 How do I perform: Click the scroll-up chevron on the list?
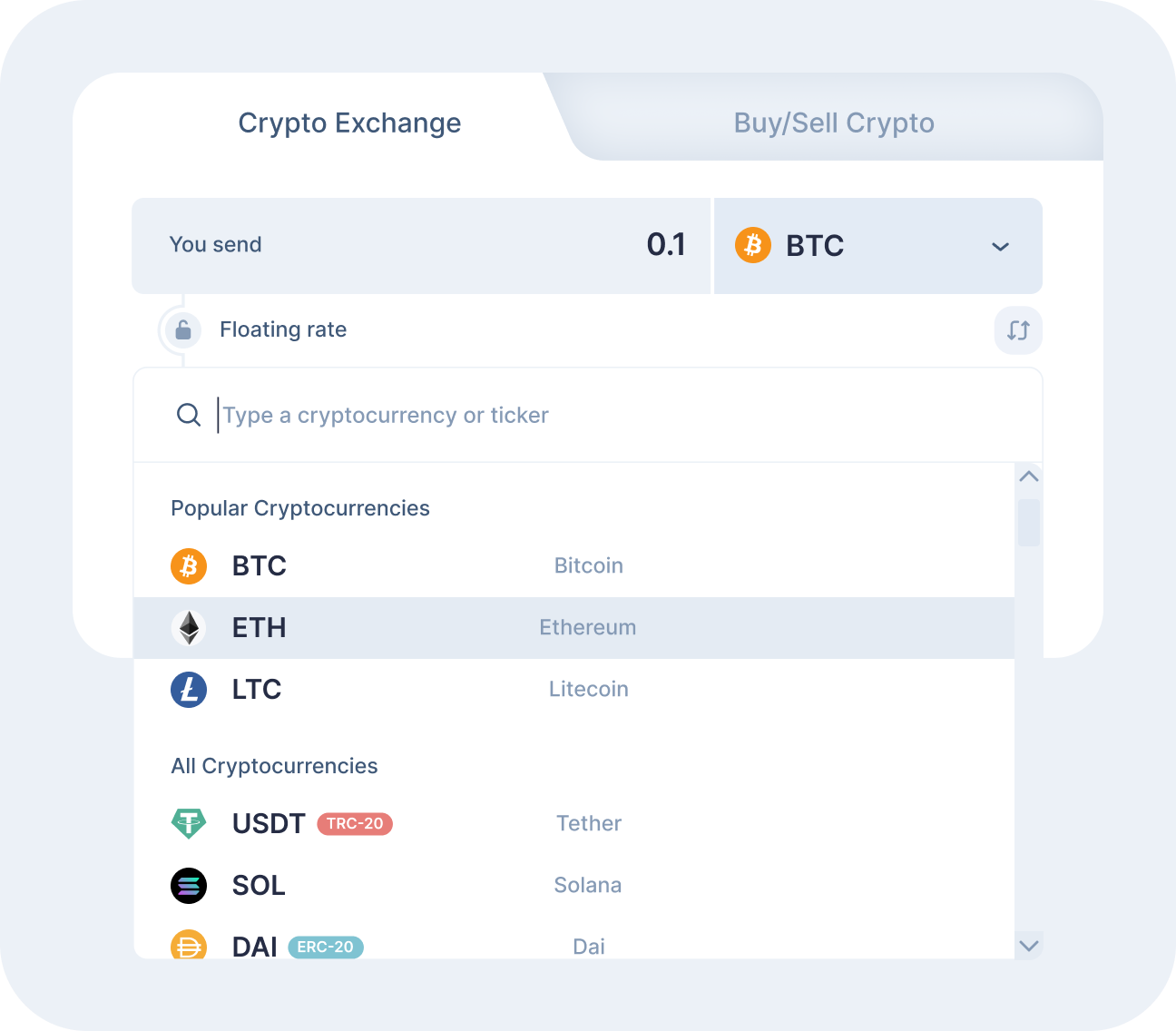1028,476
